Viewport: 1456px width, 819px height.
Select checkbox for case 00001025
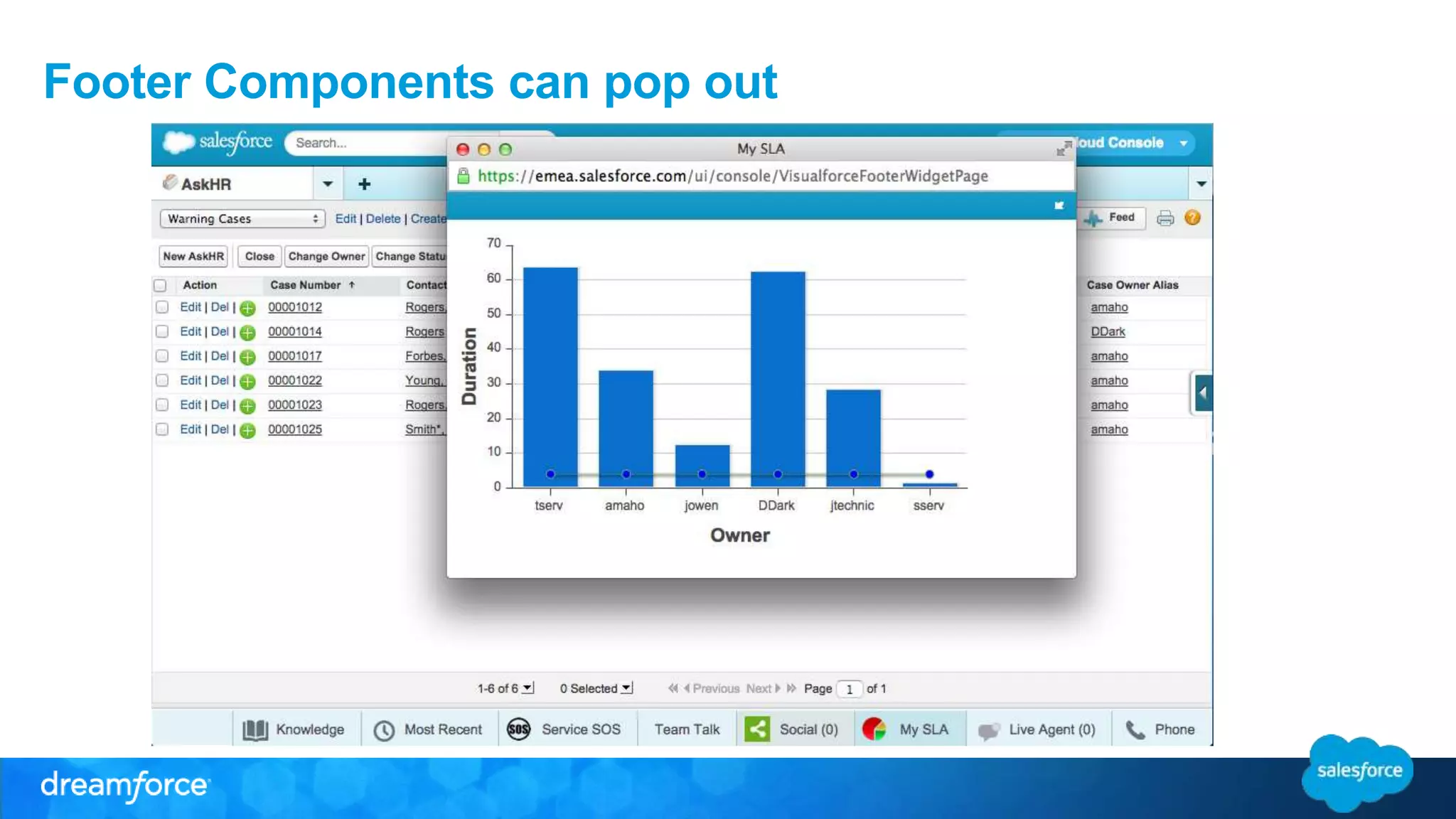pos(162,429)
